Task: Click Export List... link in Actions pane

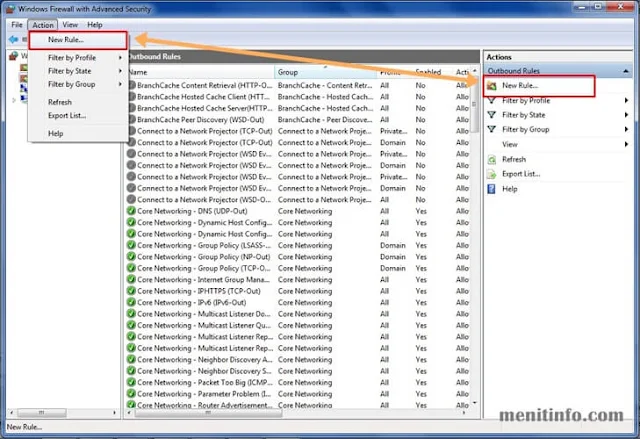Action: (521, 174)
